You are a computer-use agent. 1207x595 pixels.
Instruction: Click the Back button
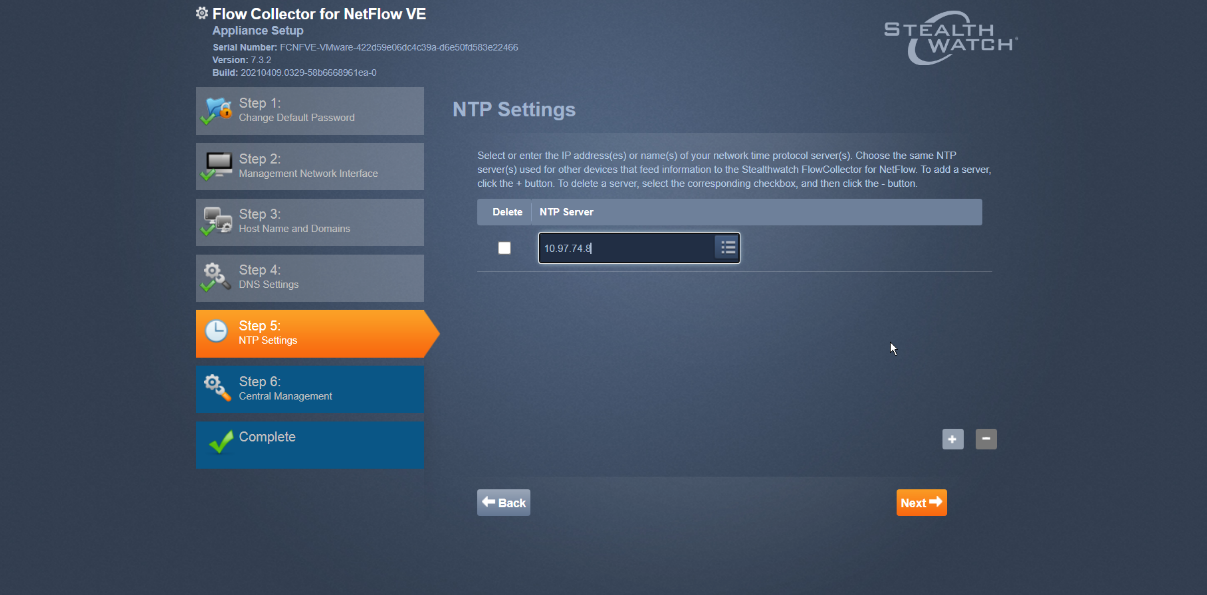(503, 502)
